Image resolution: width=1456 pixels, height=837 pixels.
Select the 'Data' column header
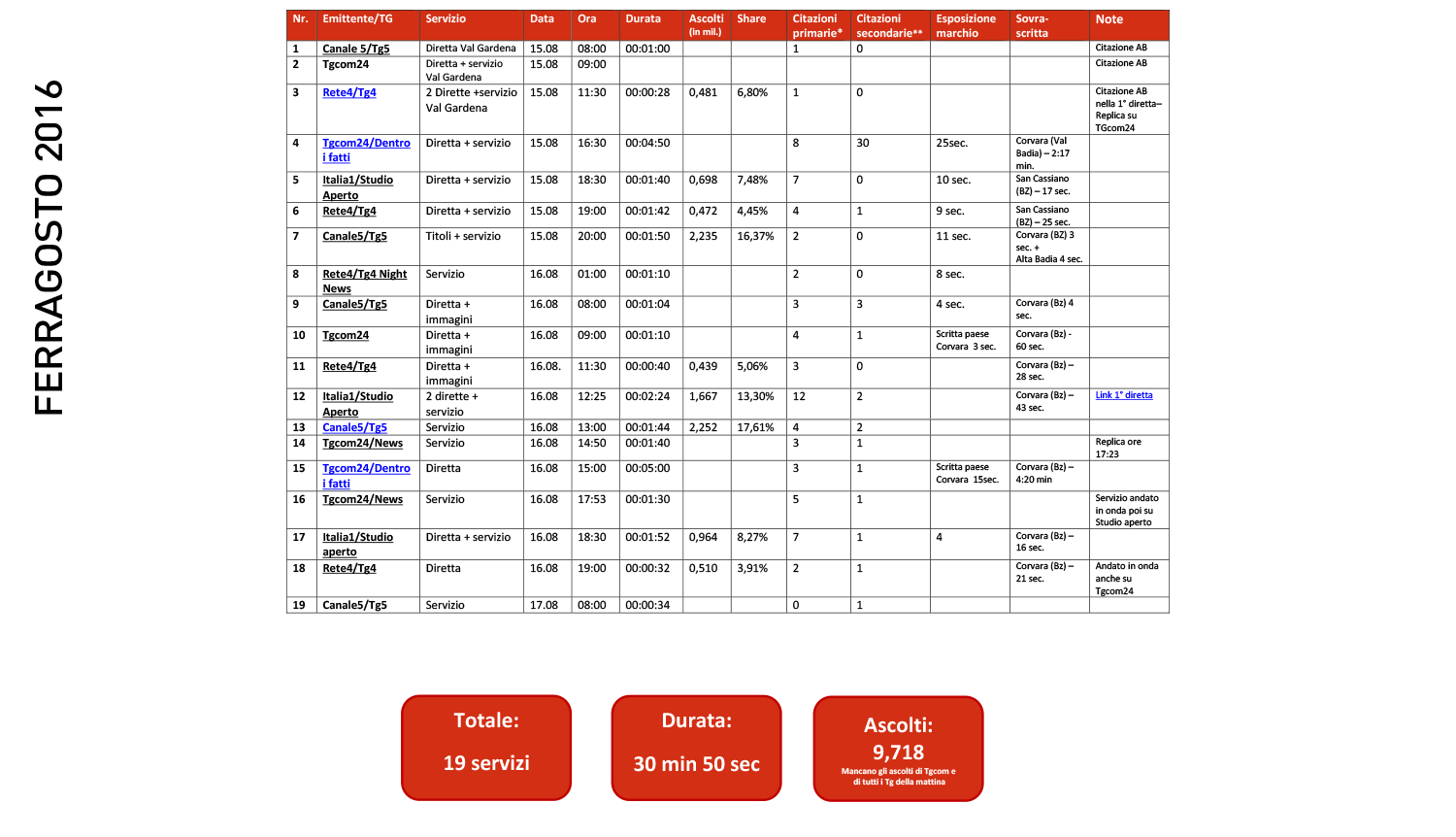coord(547,25)
